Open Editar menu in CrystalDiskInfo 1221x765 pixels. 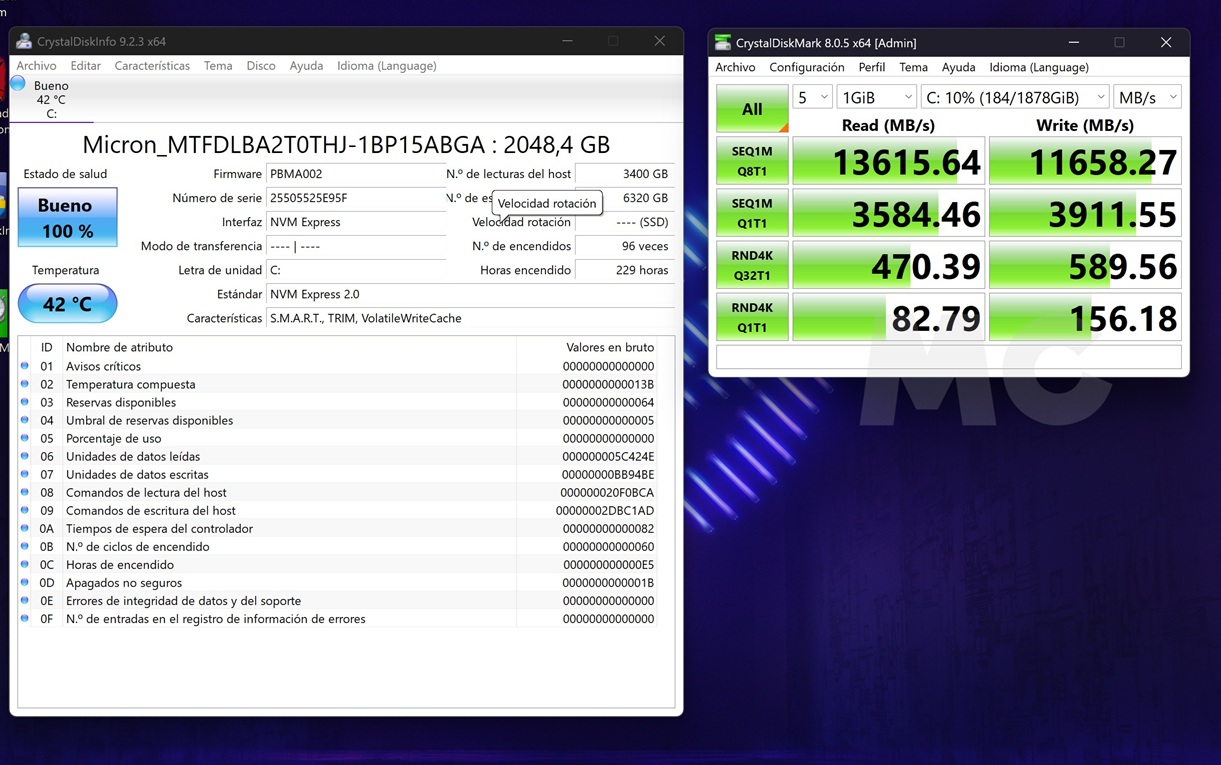pos(85,66)
